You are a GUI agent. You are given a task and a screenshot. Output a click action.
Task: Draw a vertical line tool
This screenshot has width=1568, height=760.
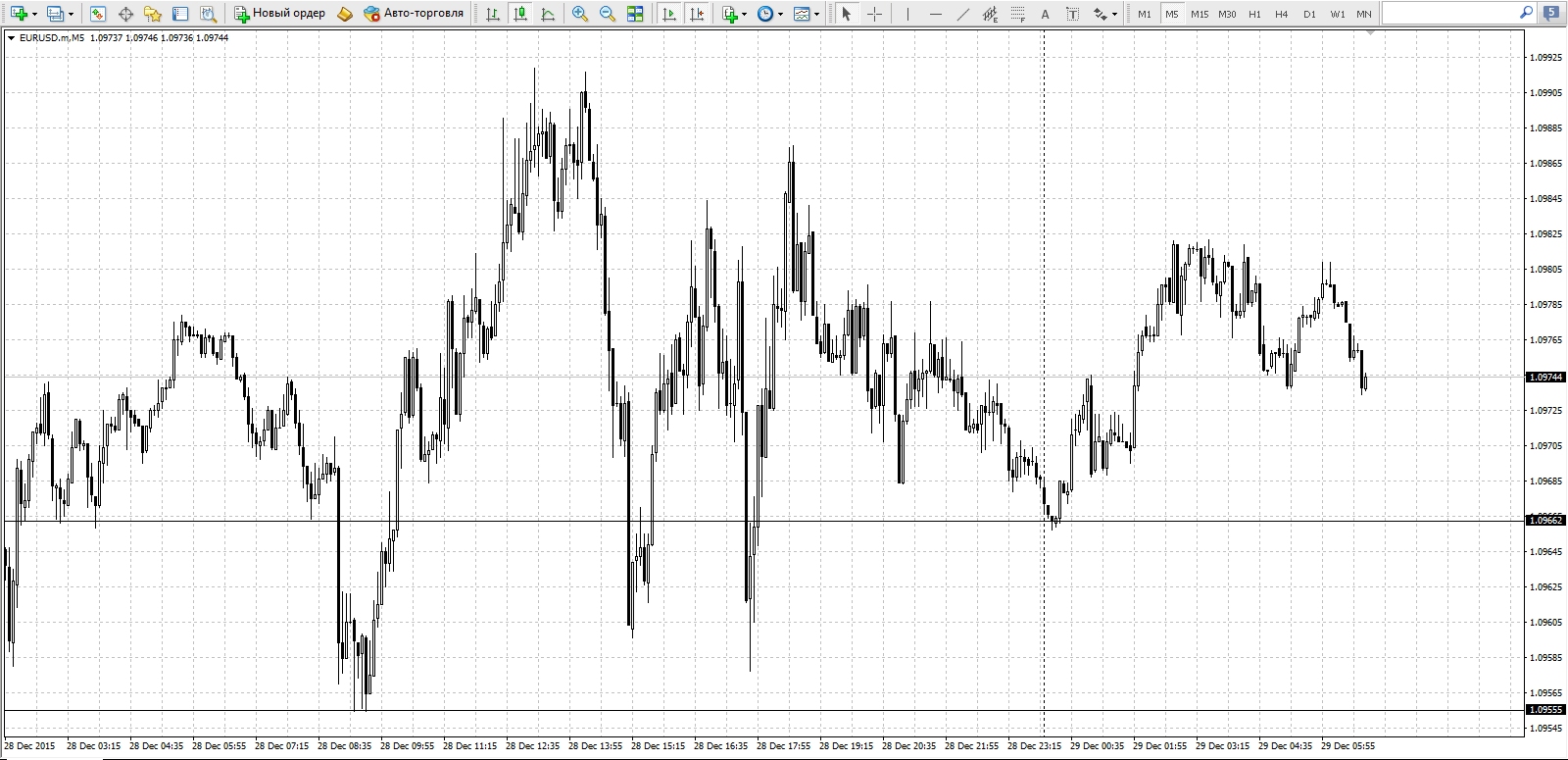[x=908, y=14]
